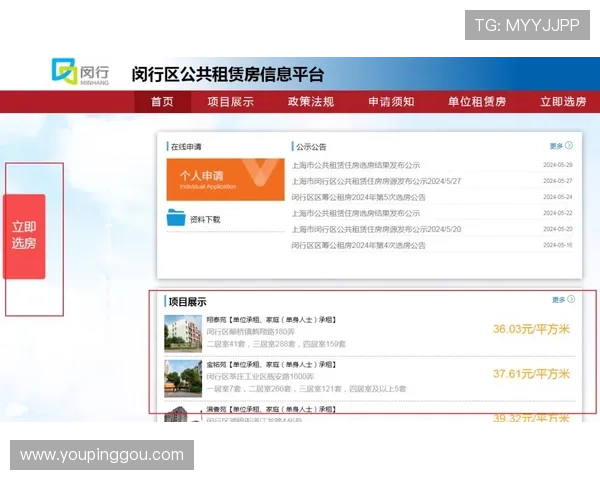Open 闵行区区筹公租房2024年第5次选房公告
Screen dimensions: 600x480
pyautogui.click(x=359, y=198)
